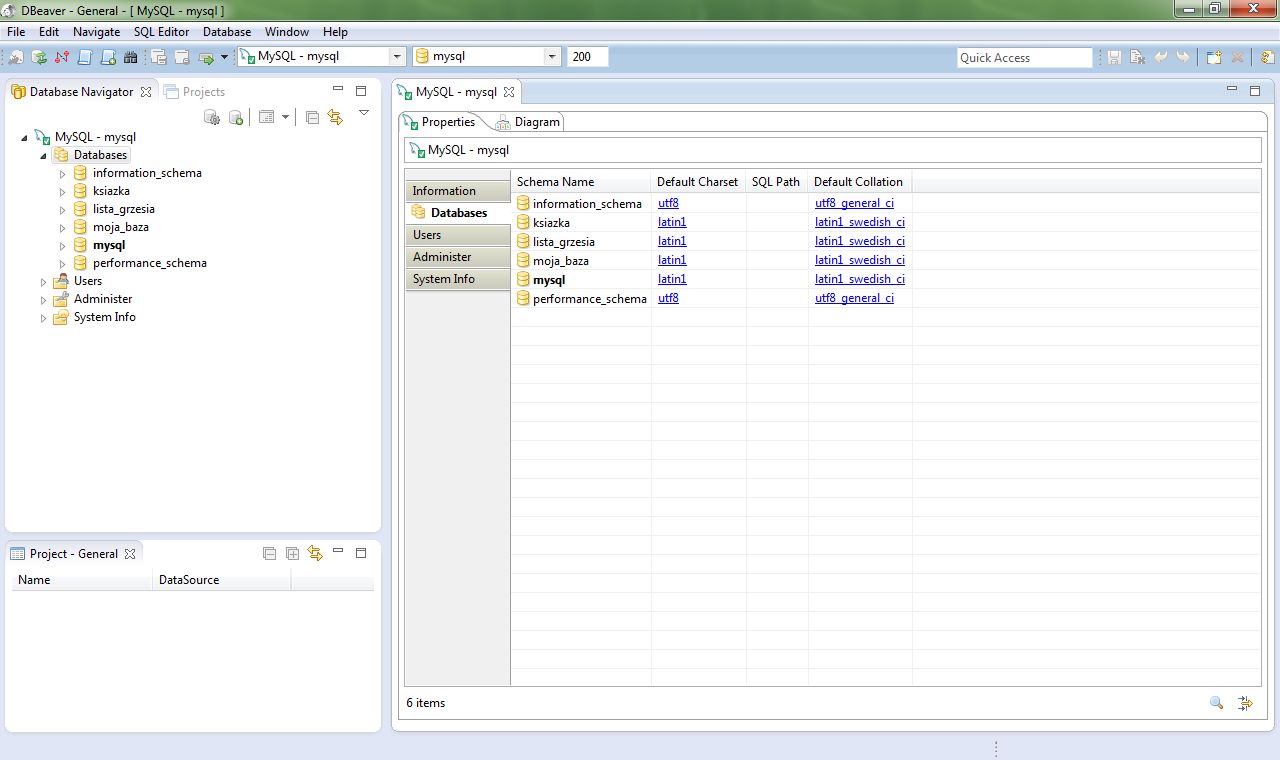Click the Redo arrow toolbar icon
This screenshot has height=760, width=1280.
[1183, 57]
